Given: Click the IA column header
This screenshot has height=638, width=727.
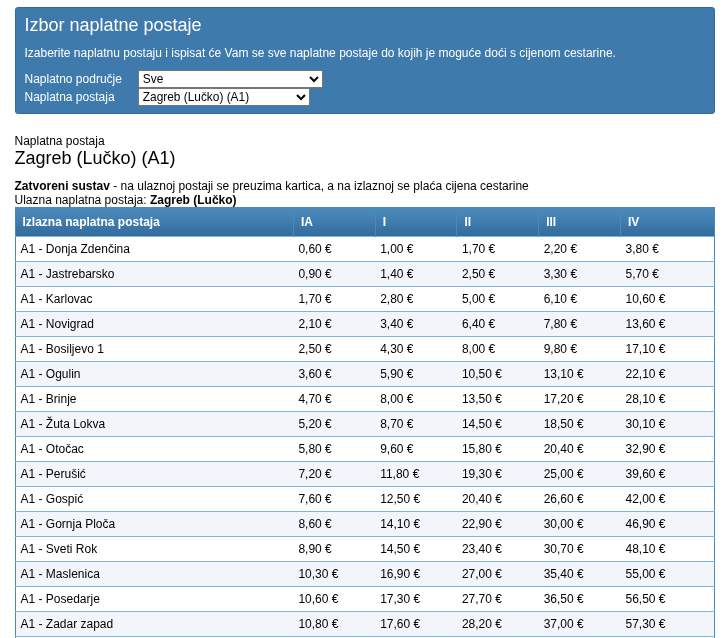Looking at the screenshot, I should (x=307, y=222).
